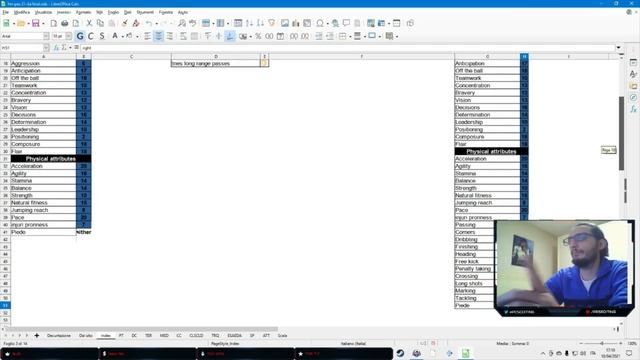Open sidebar Properties icon
Image resolution: width=640 pixels, height=360 pixels.
click(633, 62)
